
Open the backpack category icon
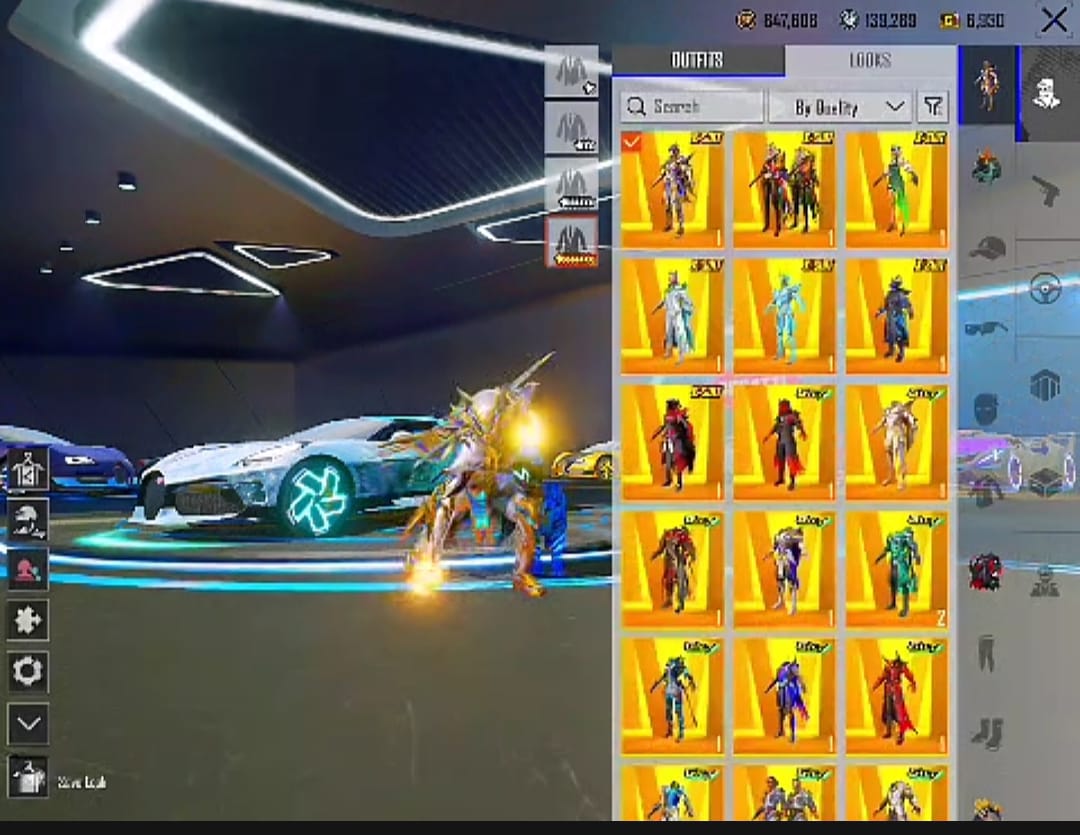tap(986, 167)
